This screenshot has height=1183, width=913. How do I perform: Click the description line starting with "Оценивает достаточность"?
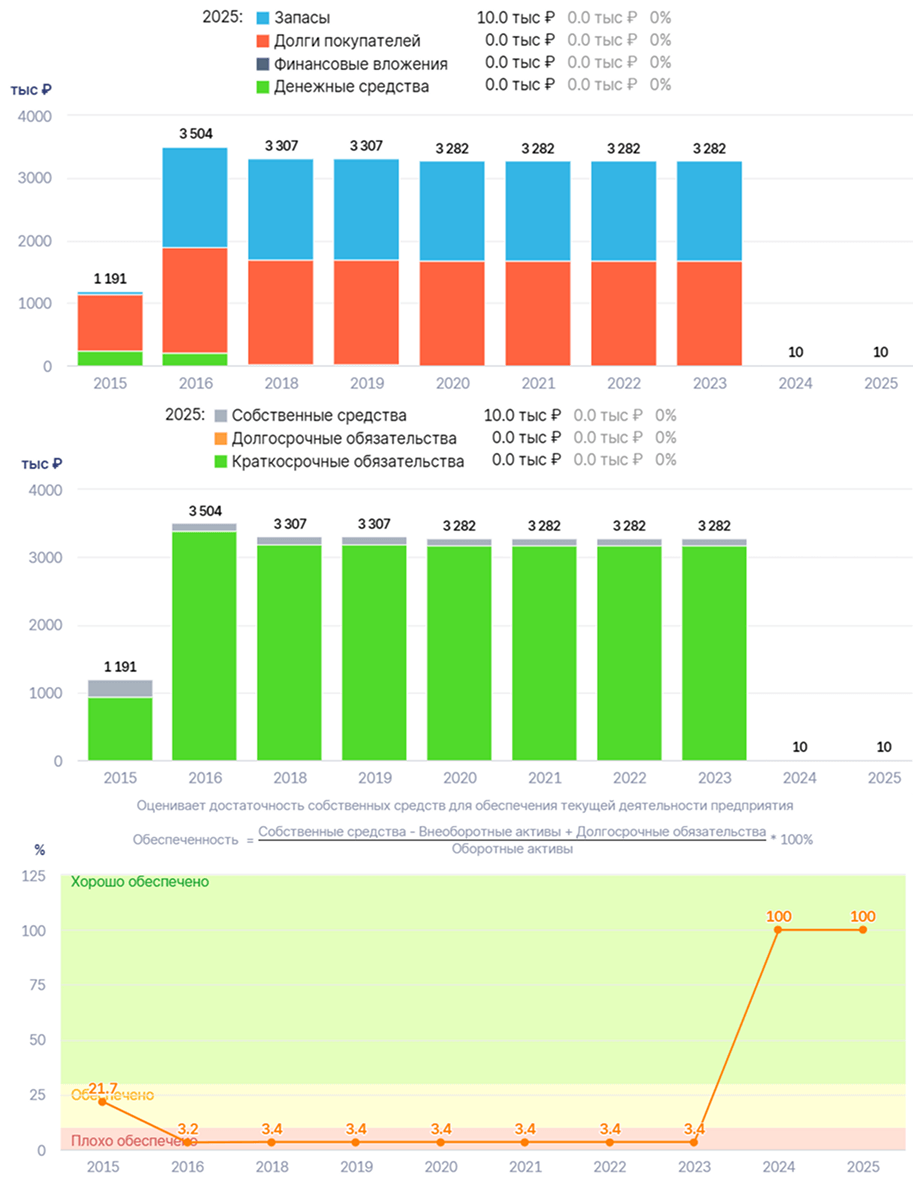(465, 806)
